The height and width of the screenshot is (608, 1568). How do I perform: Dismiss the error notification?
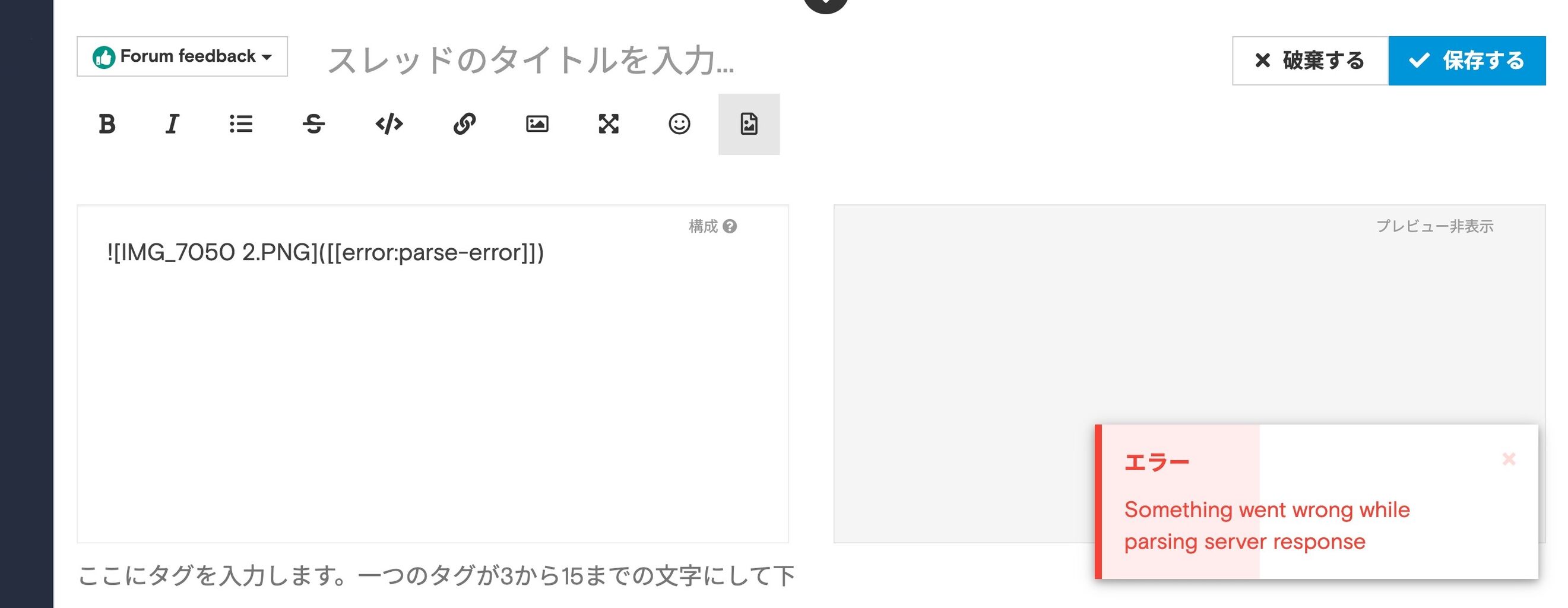(x=1509, y=459)
